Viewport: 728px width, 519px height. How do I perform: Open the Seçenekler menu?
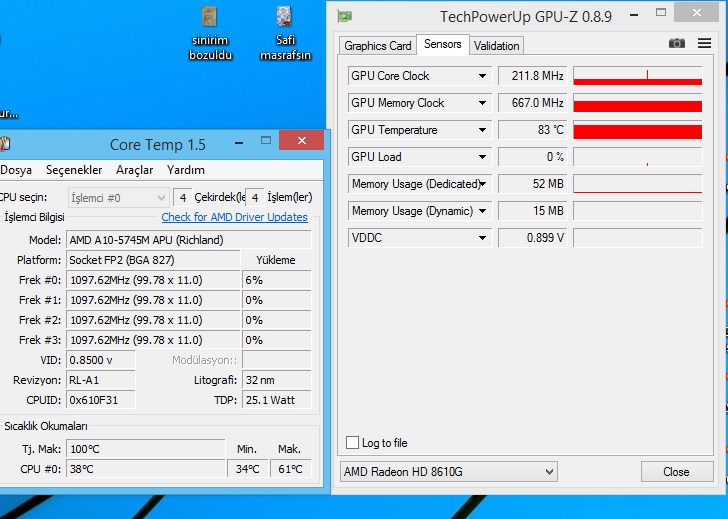(x=74, y=170)
